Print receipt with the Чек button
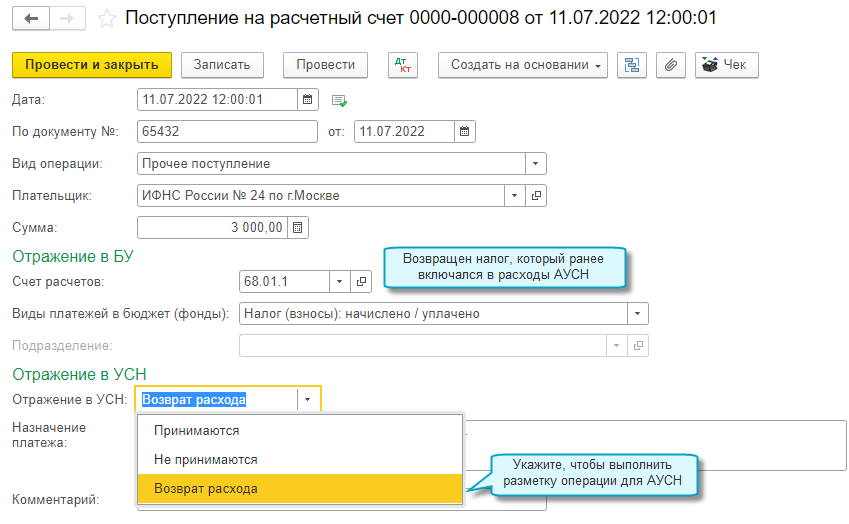The image size is (849, 524). point(727,65)
